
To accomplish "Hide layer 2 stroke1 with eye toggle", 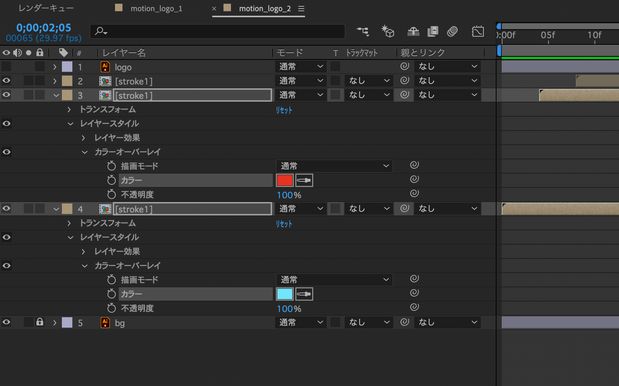I will (x=6, y=81).
